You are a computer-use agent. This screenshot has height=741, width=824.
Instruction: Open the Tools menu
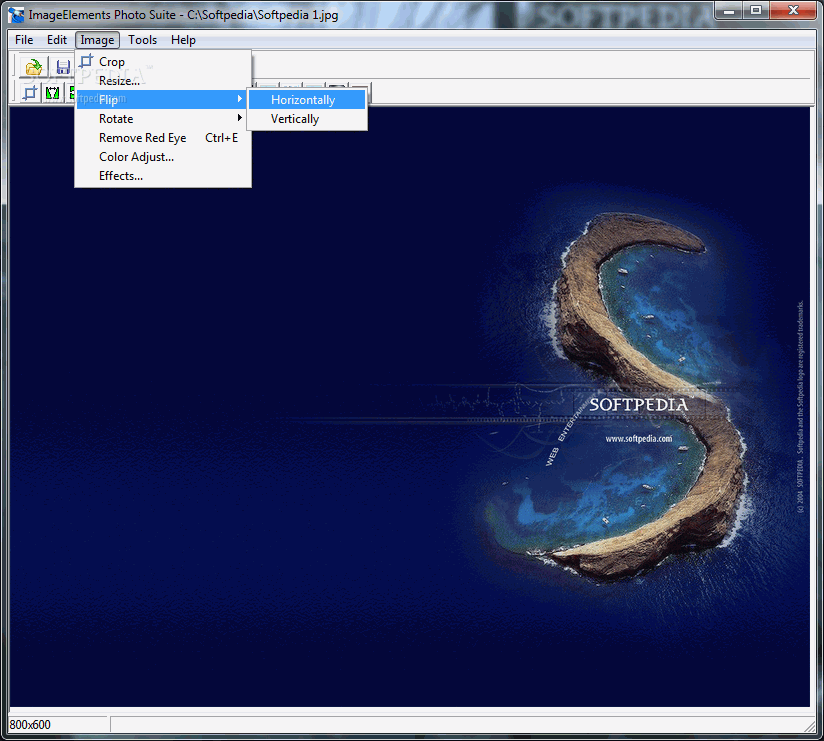pos(142,40)
